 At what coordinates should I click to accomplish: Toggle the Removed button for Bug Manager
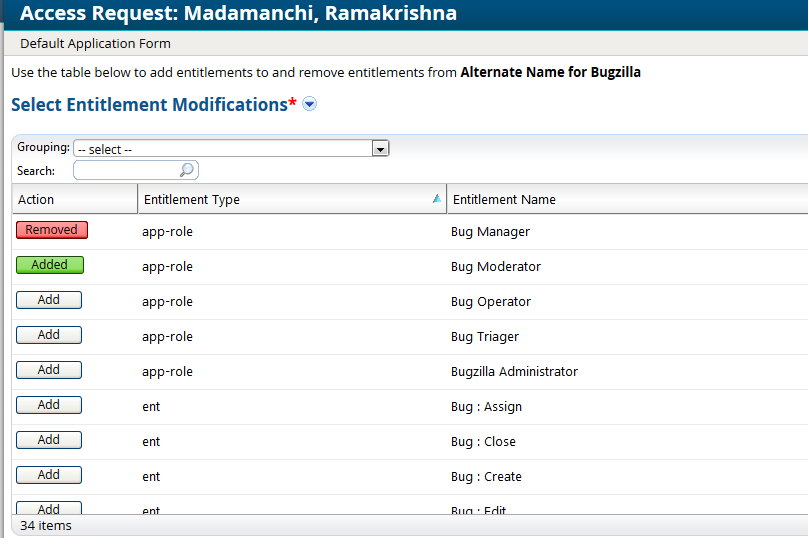[52, 230]
